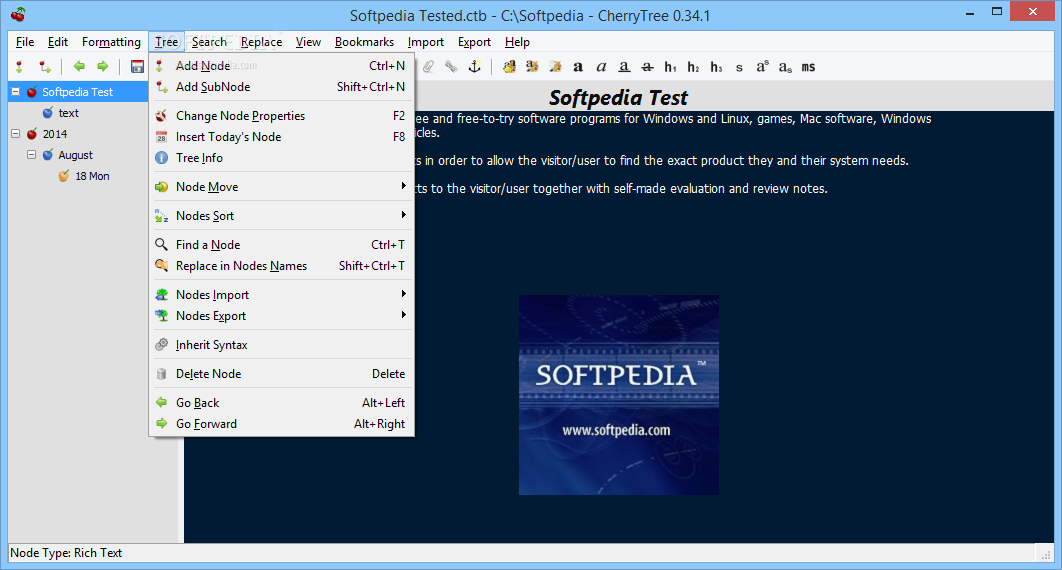
Task: Select the 2014 tree node
Action: [x=55, y=134]
